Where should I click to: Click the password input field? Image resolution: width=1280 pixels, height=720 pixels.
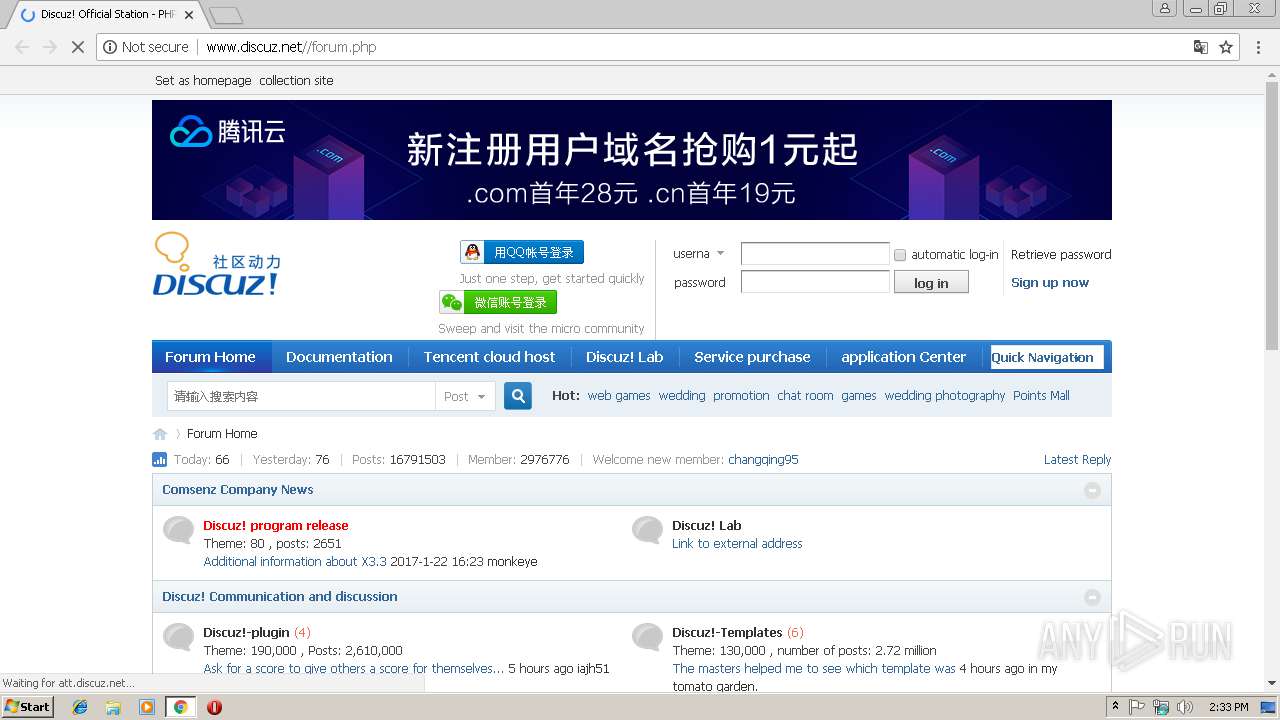click(x=815, y=282)
